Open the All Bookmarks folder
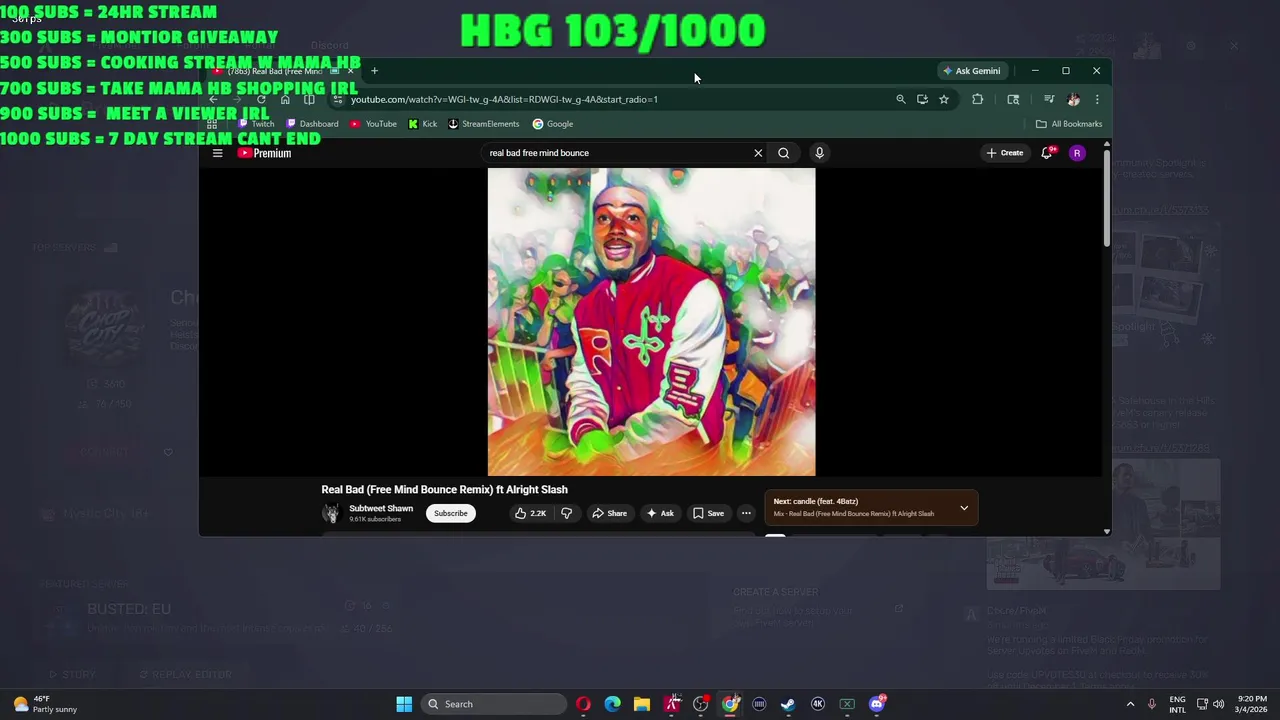 pos(1069,124)
